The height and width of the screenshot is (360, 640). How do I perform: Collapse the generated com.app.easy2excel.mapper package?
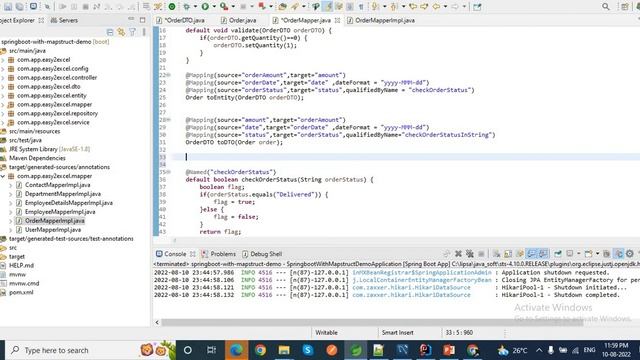coord(3,176)
